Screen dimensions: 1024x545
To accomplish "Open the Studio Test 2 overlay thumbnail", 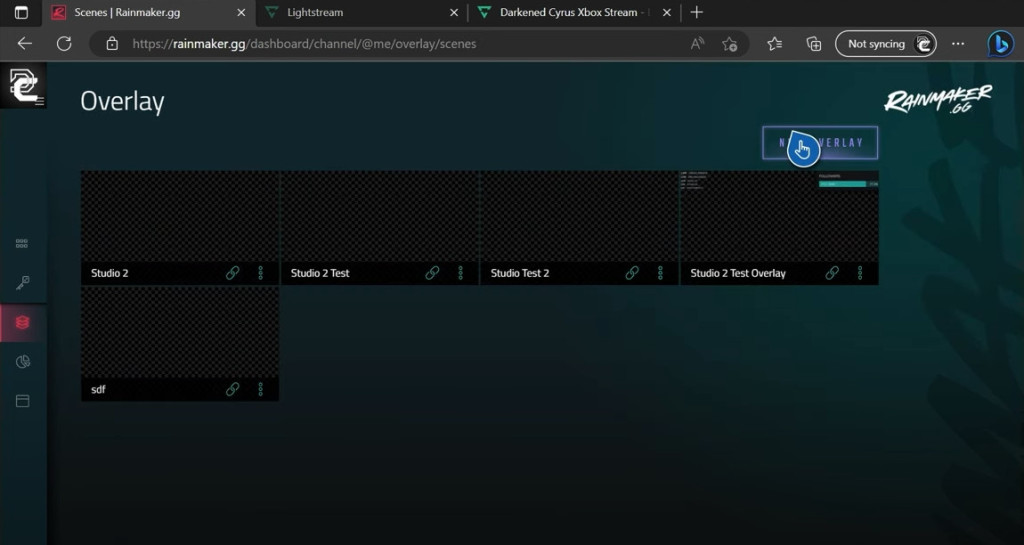I will click(x=579, y=216).
